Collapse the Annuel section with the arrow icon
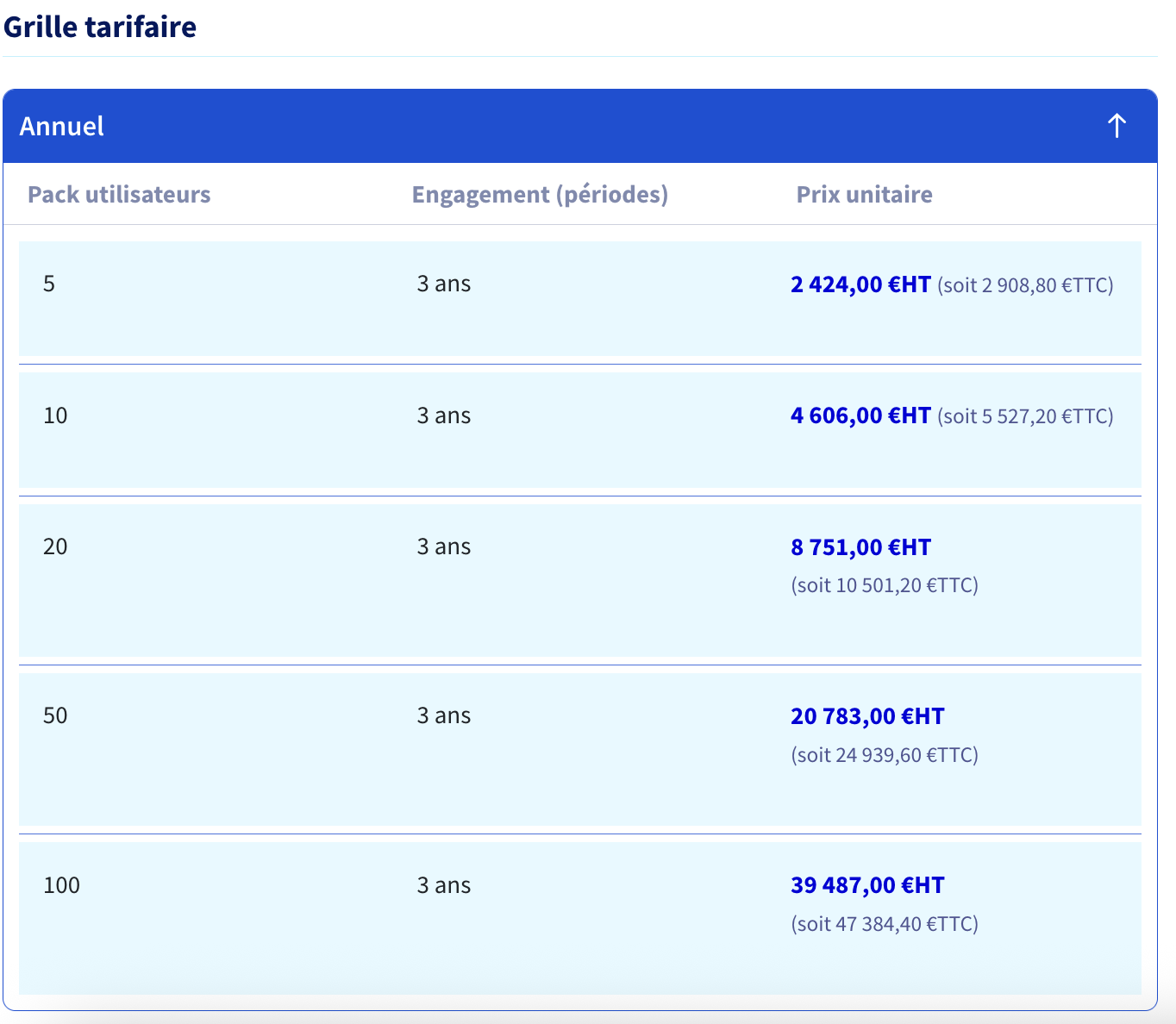1176x1024 pixels. coord(1117,126)
